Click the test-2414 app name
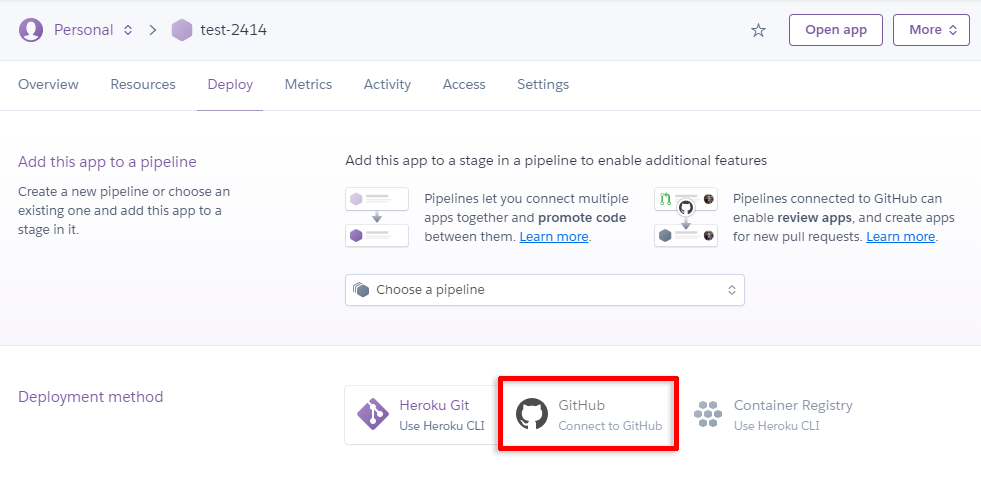The width and height of the screenshot is (981, 478). (x=233, y=29)
